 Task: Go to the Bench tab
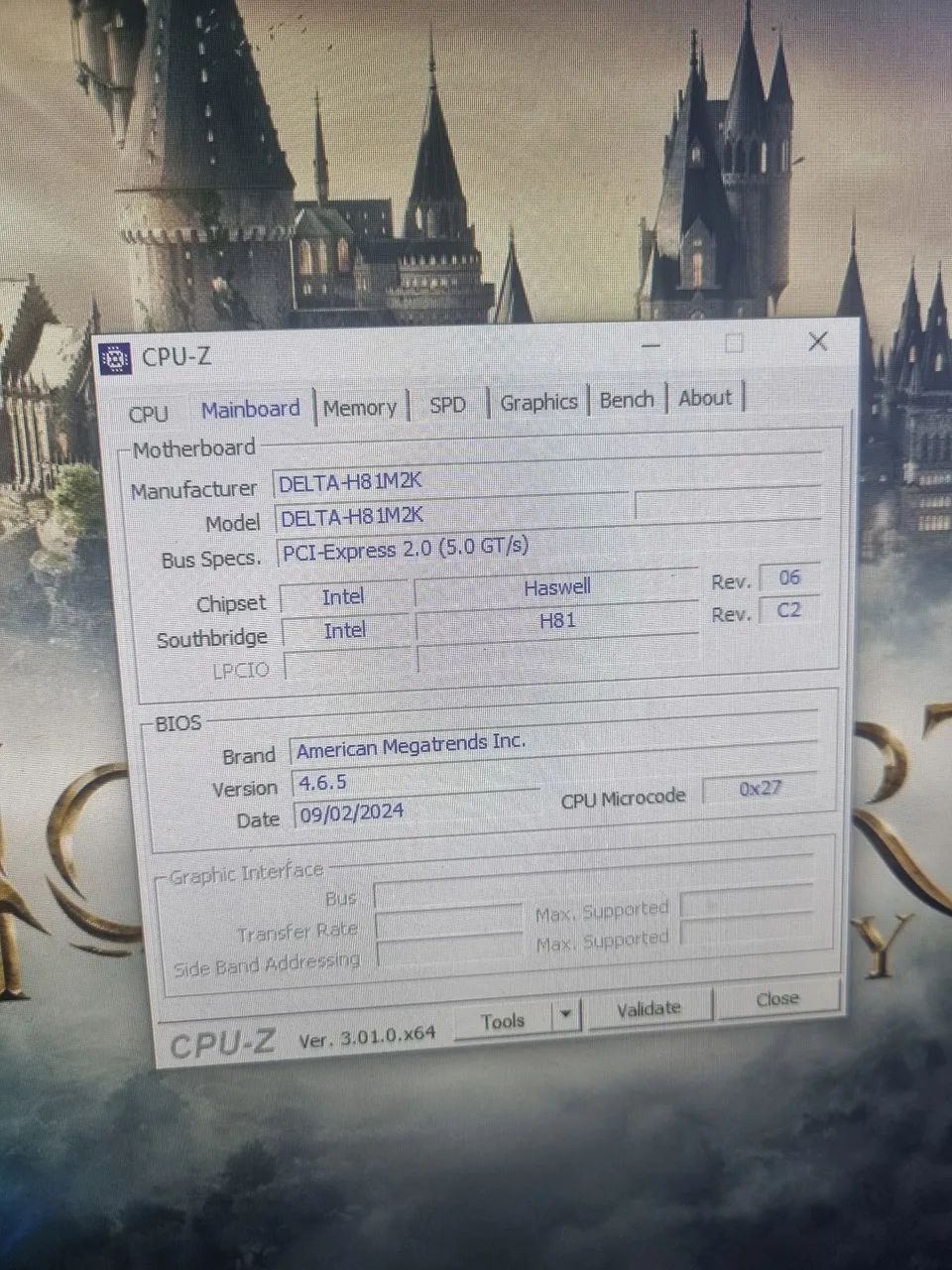tap(627, 399)
